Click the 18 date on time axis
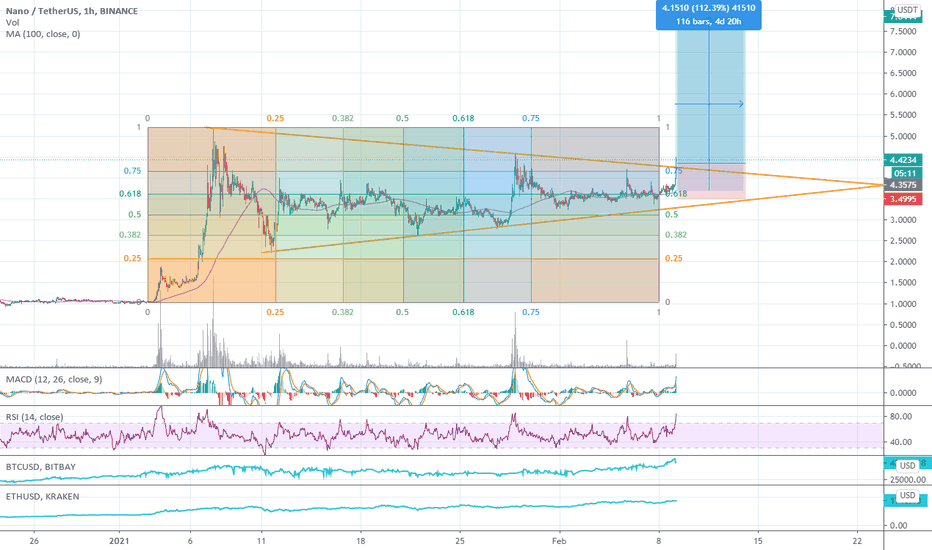The width and height of the screenshot is (932, 550). pos(361,541)
